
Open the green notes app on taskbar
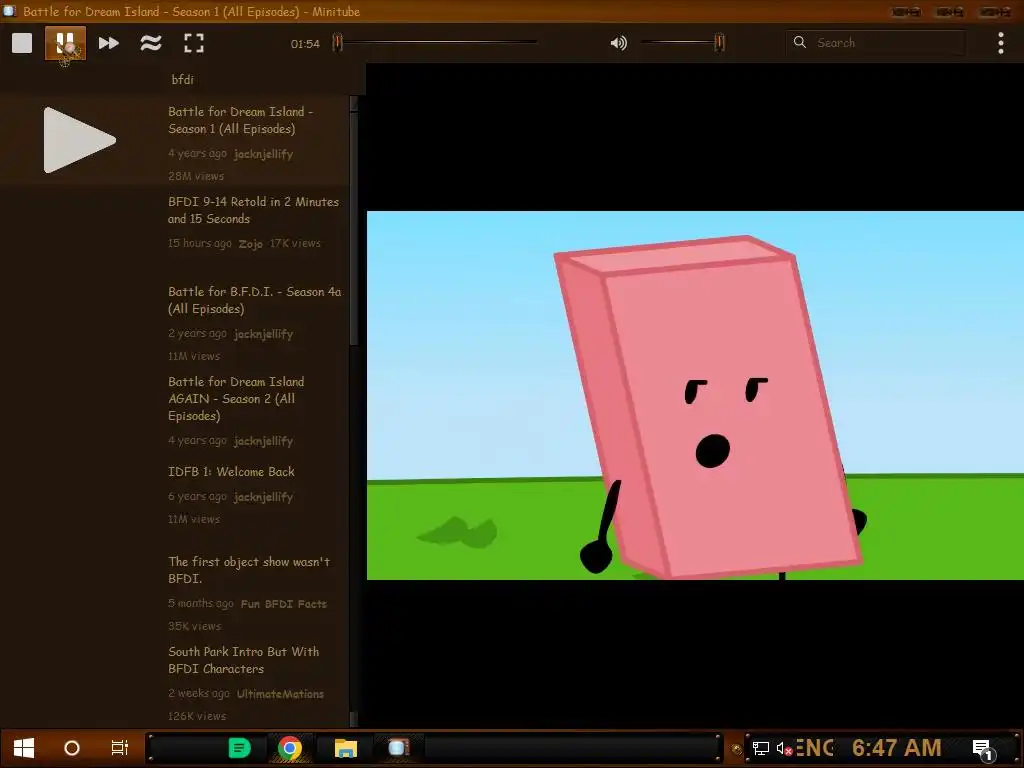coord(240,748)
